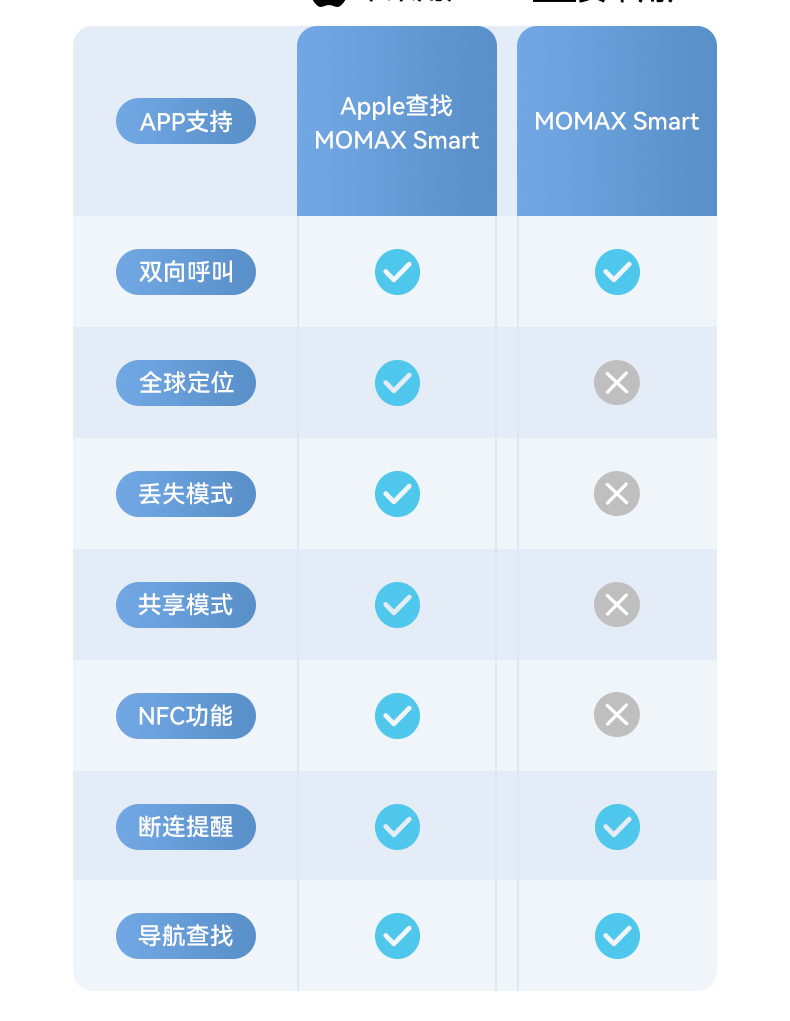The width and height of the screenshot is (790, 1021).
Task: Click the NFC功能 feature label
Action: pos(186,716)
